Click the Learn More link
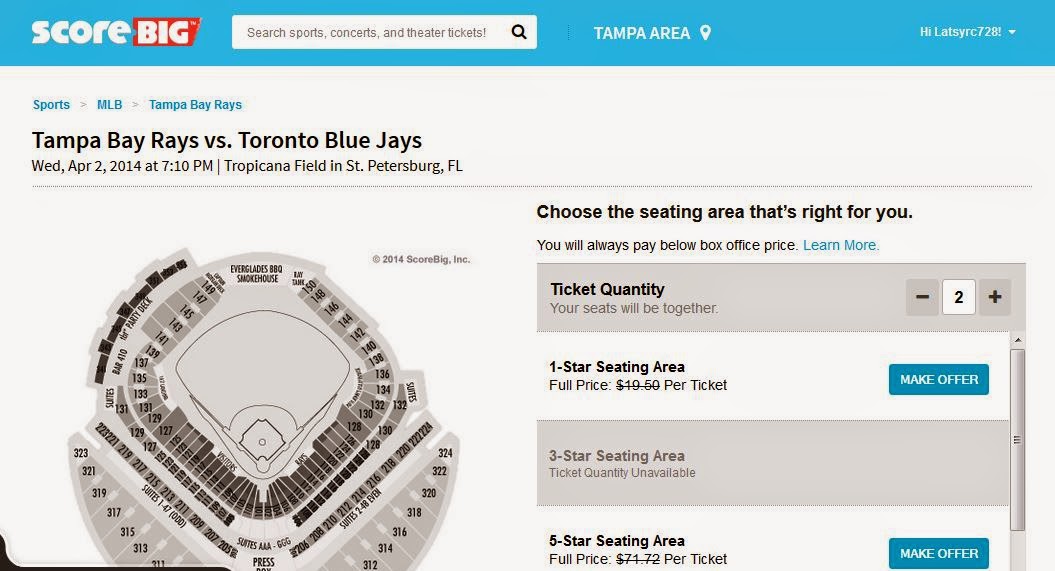 point(841,245)
